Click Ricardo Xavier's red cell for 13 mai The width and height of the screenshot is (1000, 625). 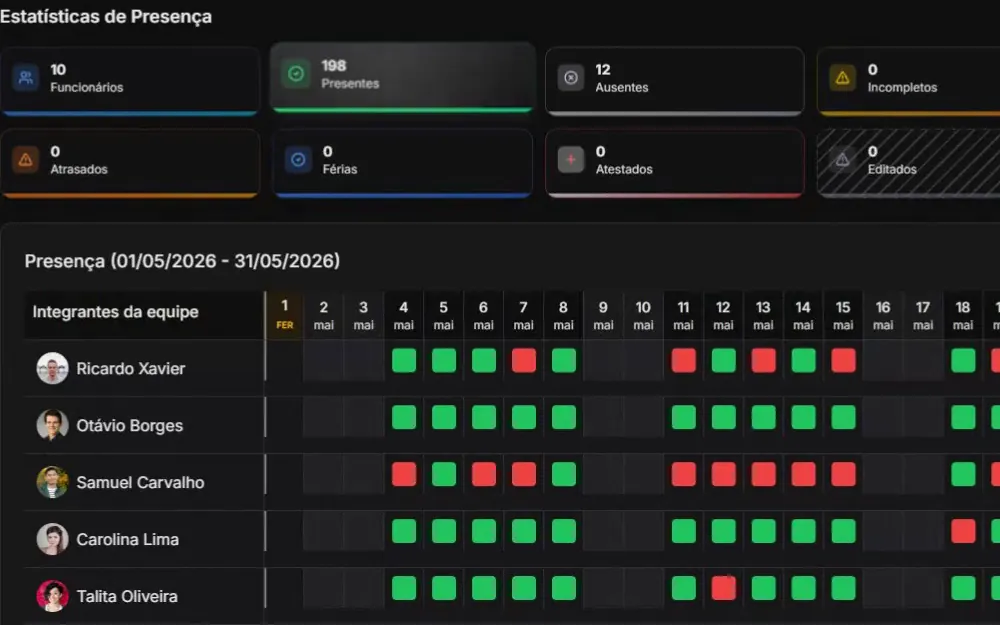763,360
